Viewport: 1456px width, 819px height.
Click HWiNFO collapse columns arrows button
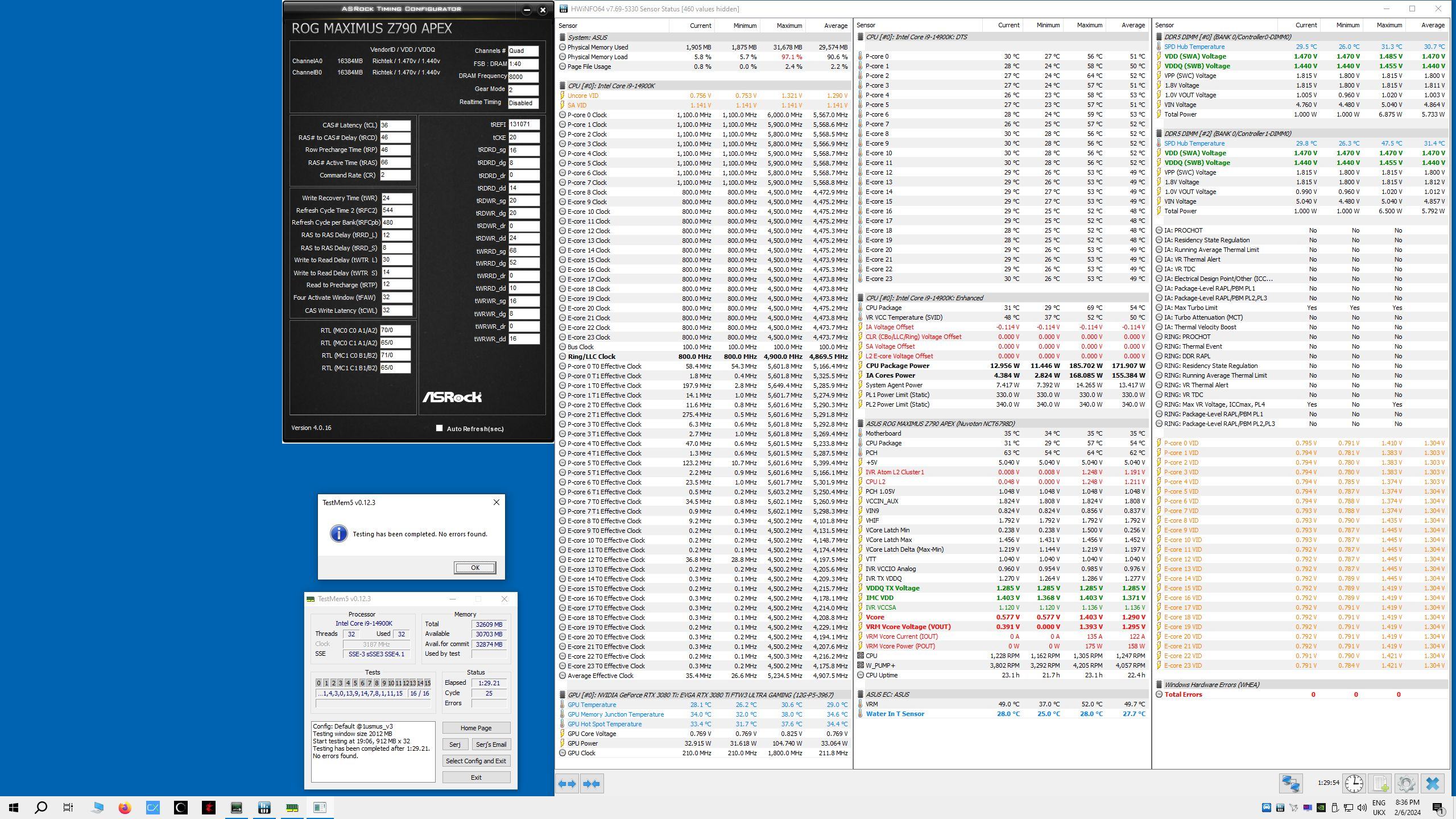(591, 784)
